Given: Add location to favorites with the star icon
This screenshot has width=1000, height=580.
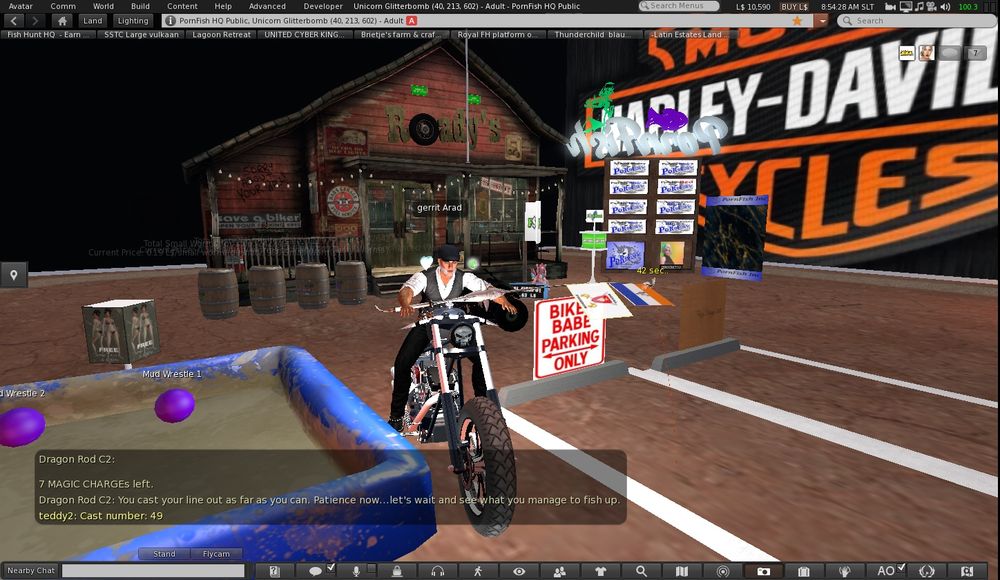Looking at the screenshot, I should 797,20.
